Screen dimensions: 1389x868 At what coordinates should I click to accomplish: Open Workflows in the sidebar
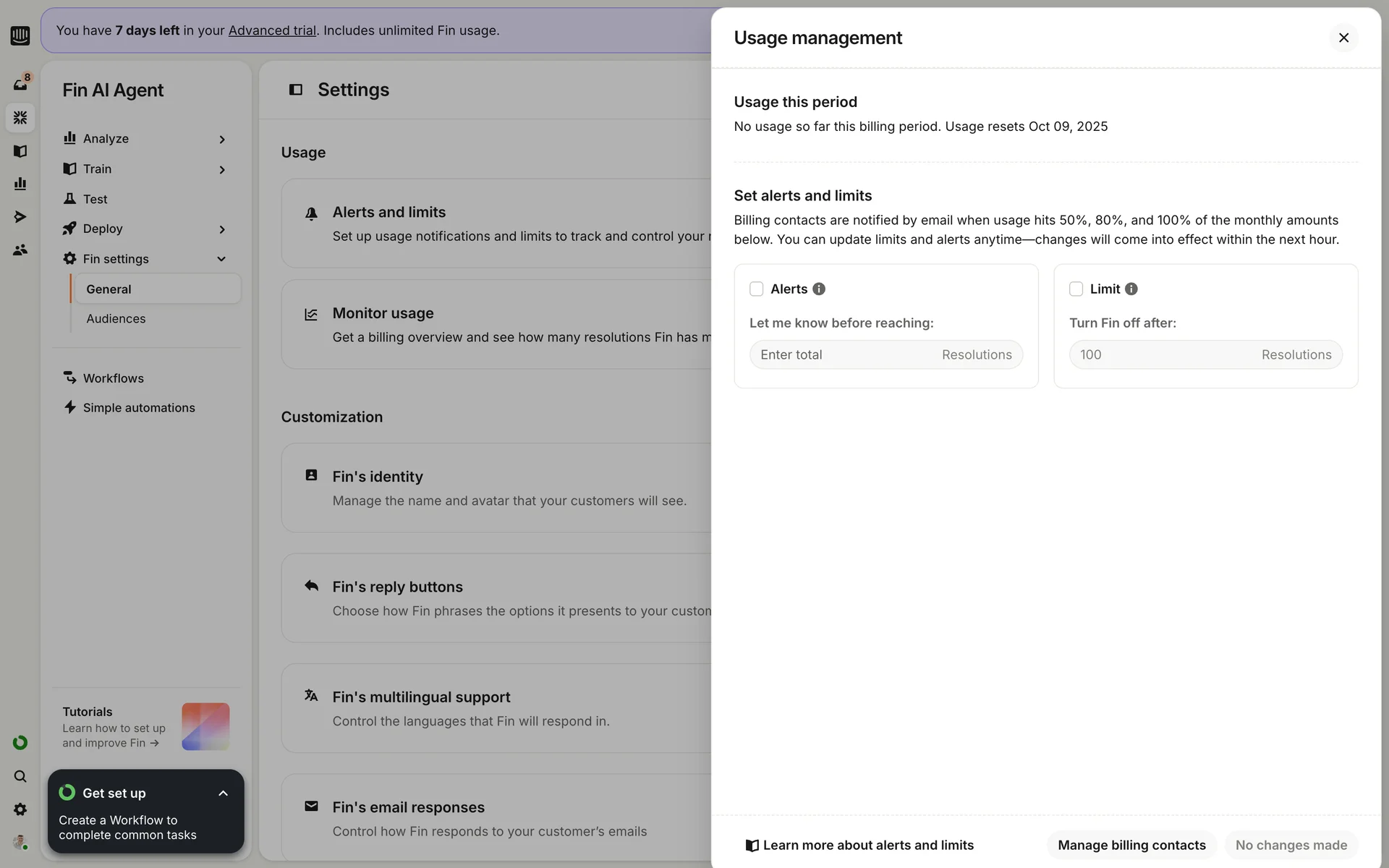(x=113, y=378)
